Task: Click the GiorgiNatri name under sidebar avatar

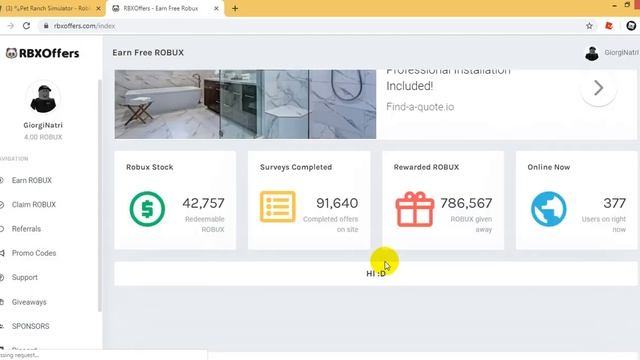Action: (x=43, y=125)
